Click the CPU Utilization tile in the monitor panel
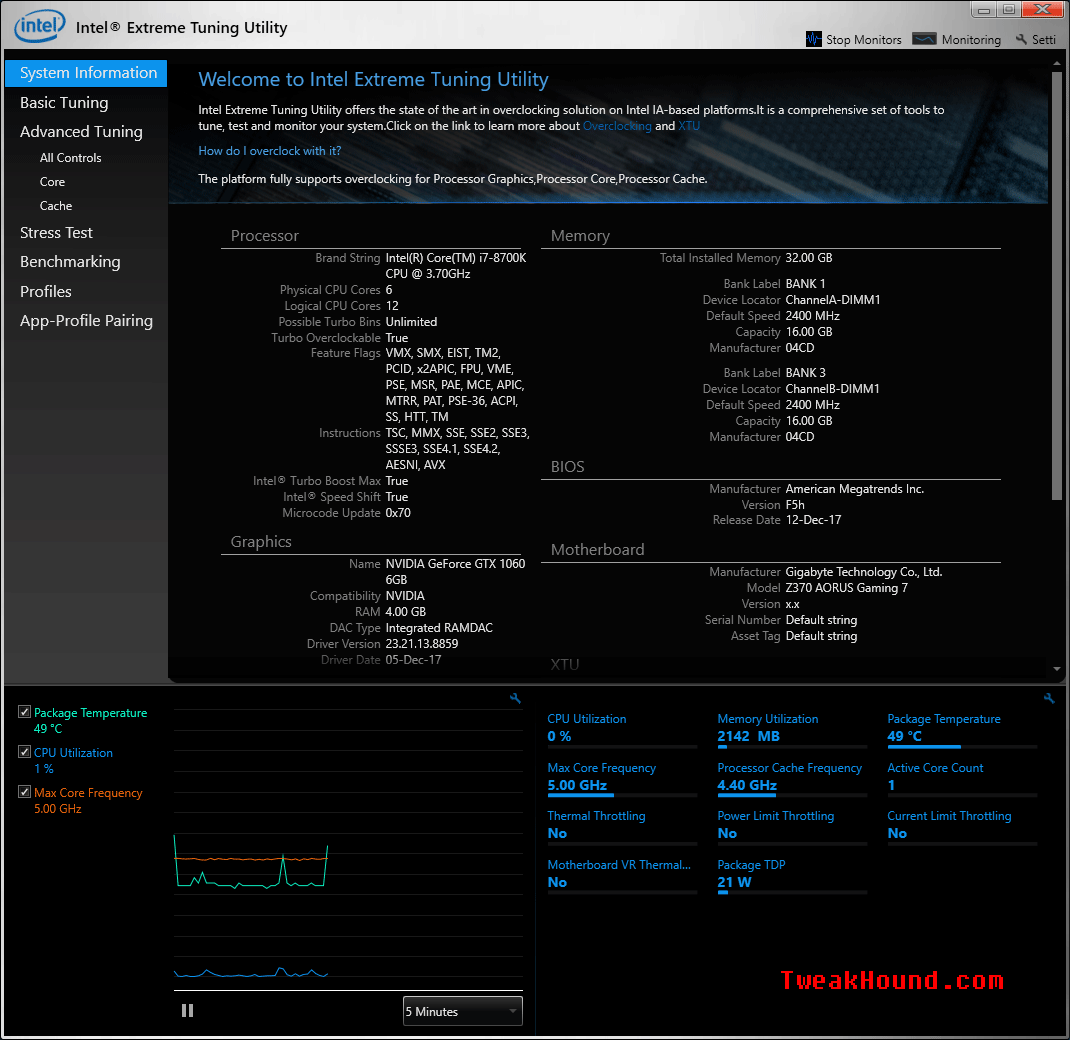 [x=622, y=729]
